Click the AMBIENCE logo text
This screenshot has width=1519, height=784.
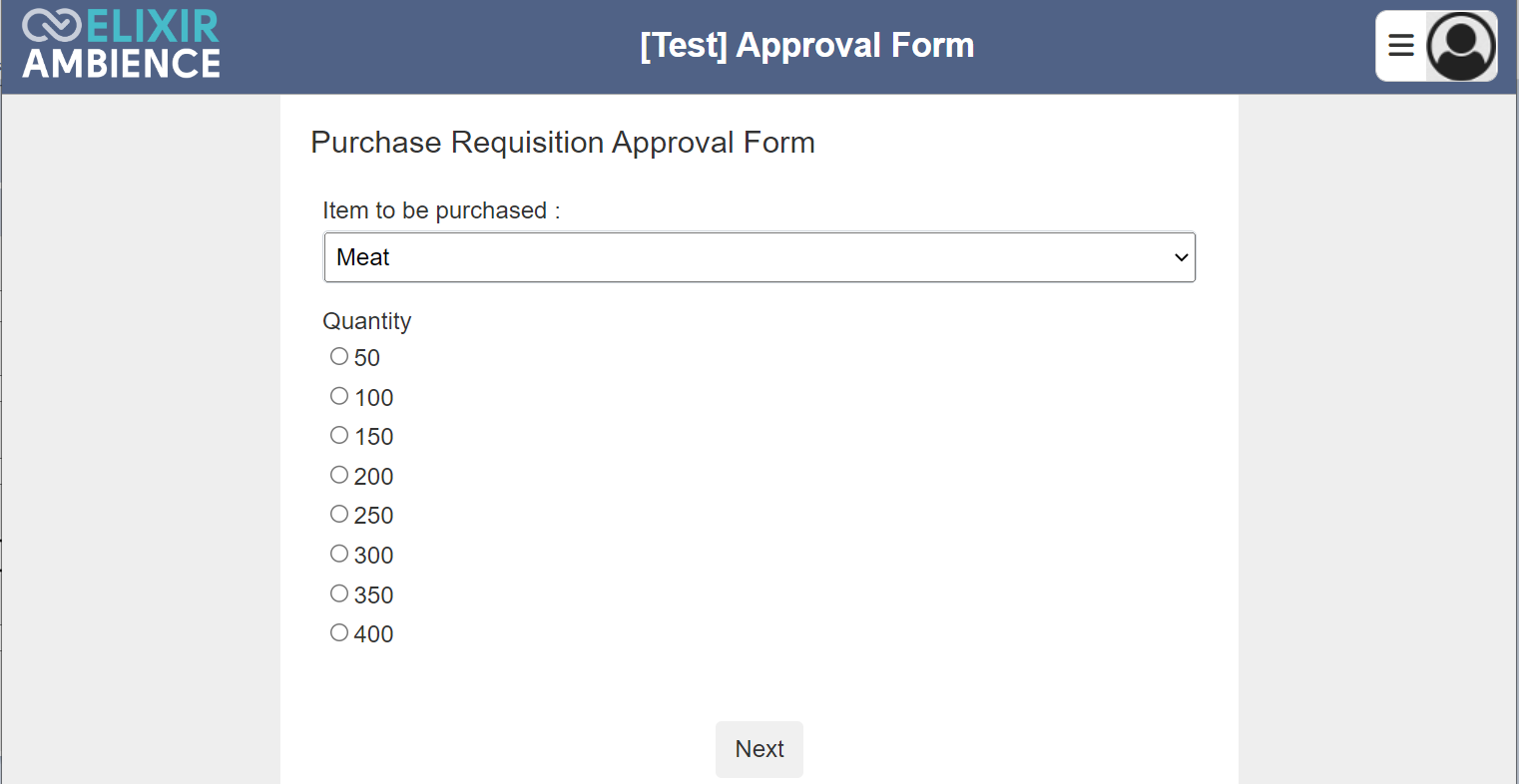[x=122, y=63]
